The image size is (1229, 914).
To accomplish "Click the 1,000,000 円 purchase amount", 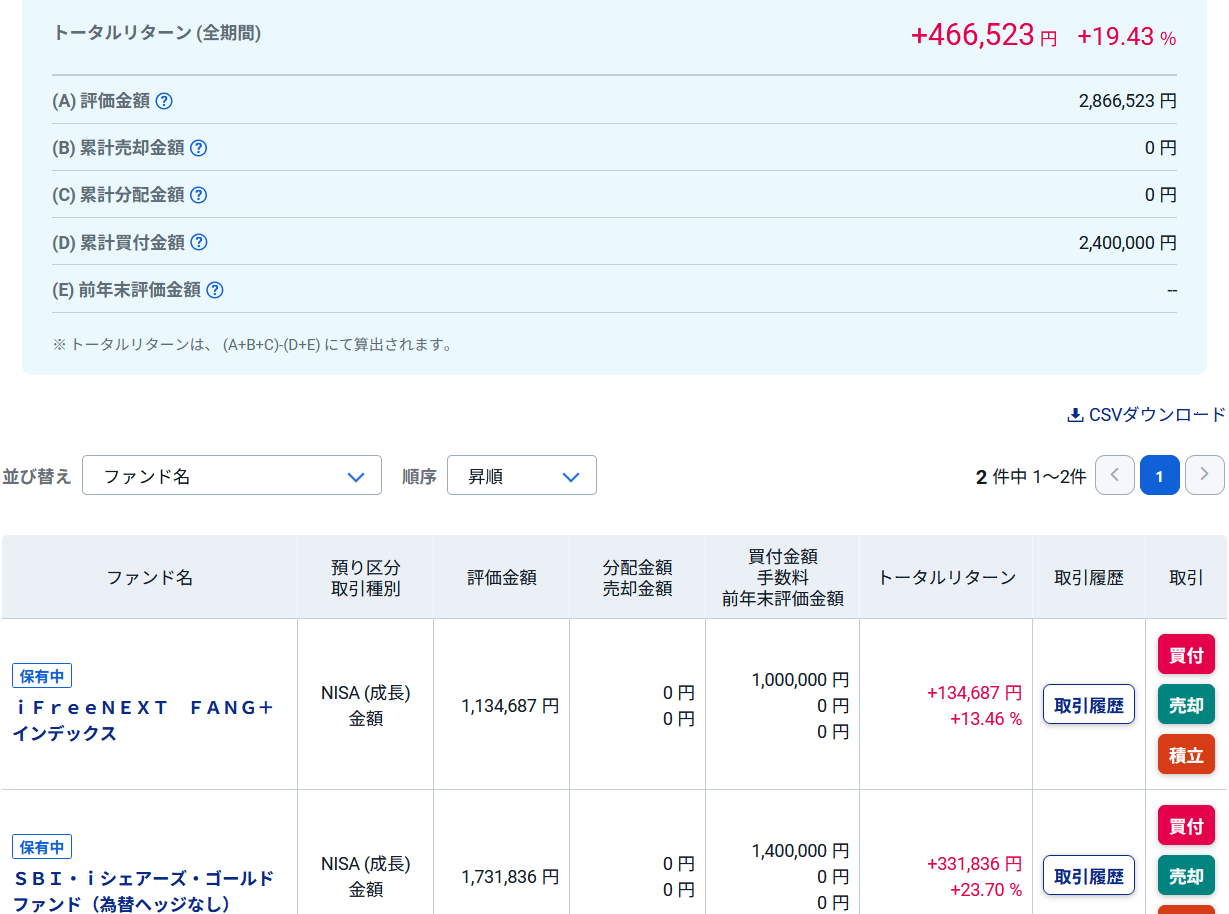I will 800,680.
